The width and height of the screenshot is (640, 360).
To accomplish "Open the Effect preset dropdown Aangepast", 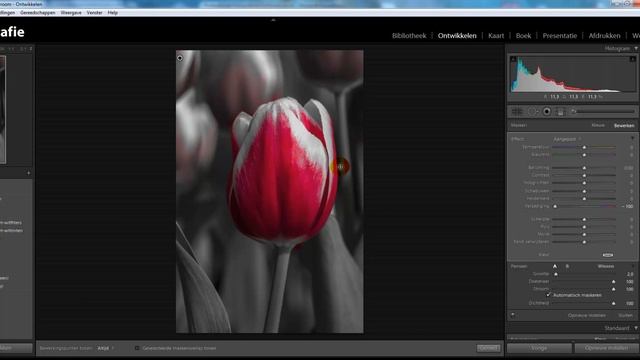I will click(567, 139).
